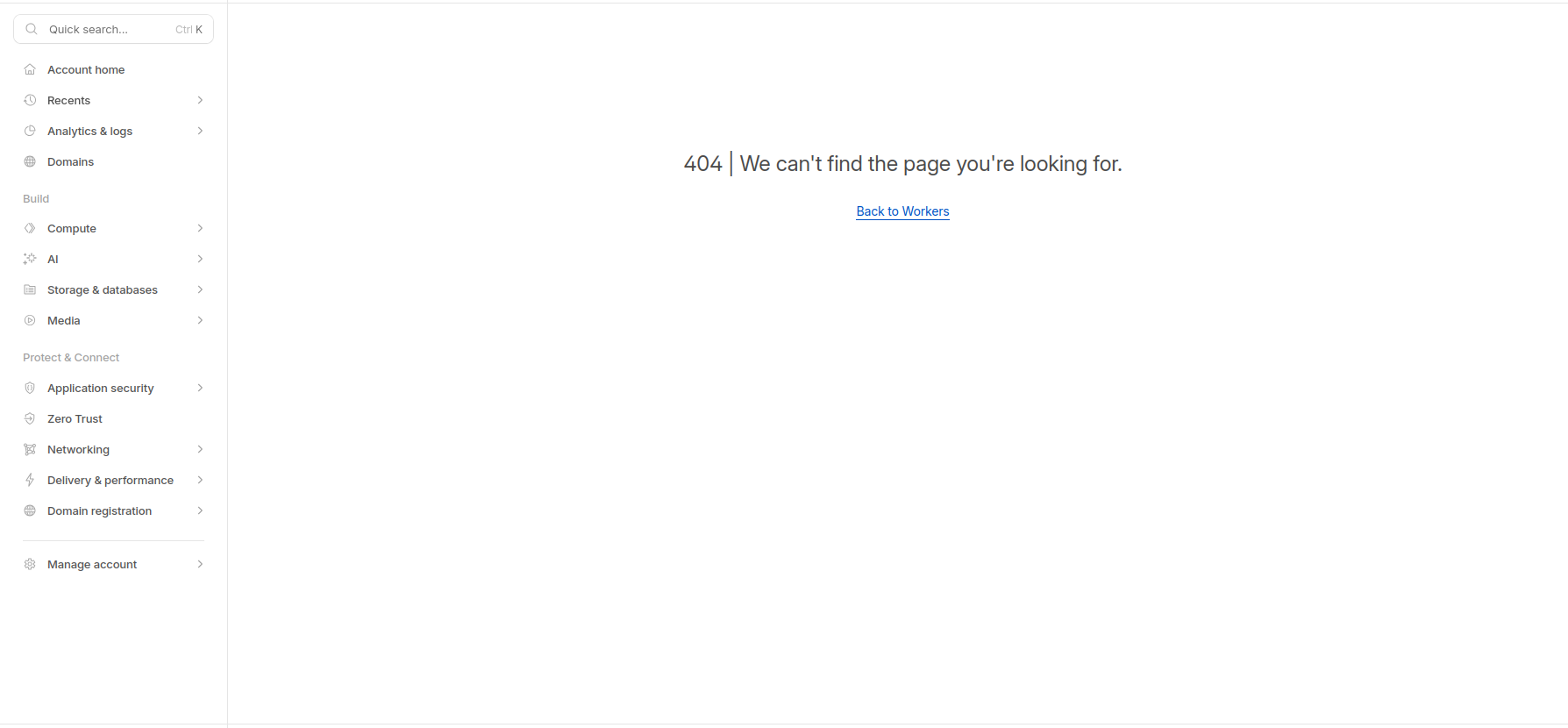Open Zero Trust from the sidebar

coord(75,419)
